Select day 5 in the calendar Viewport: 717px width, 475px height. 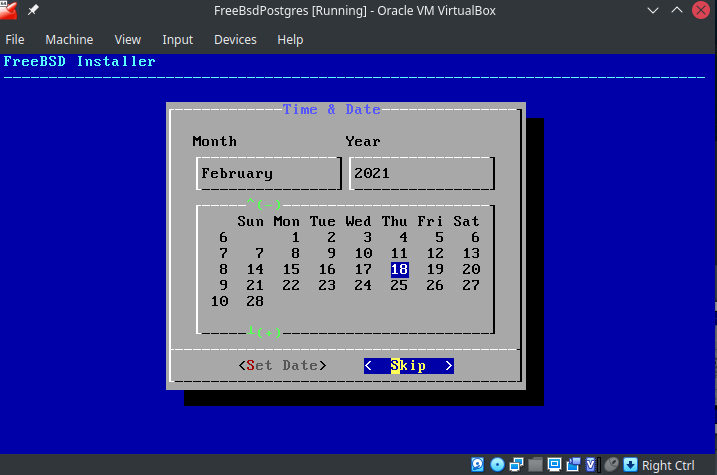[x=439, y=237]
